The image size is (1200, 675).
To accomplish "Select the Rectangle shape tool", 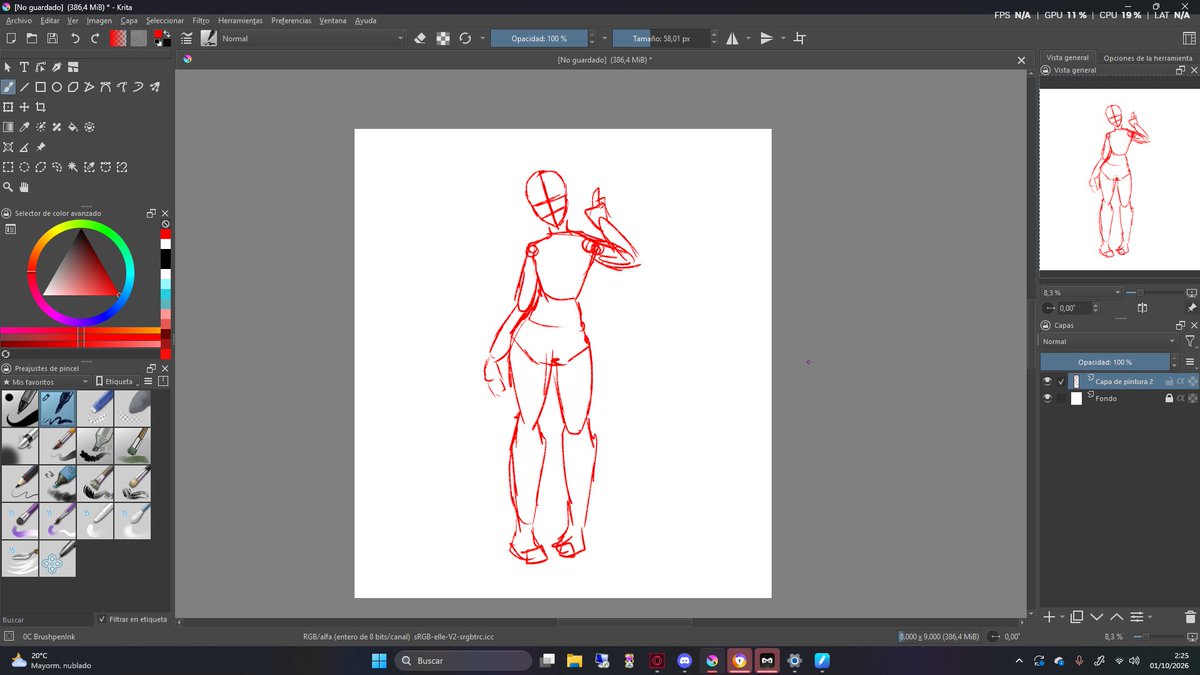I will pos(41,87).
